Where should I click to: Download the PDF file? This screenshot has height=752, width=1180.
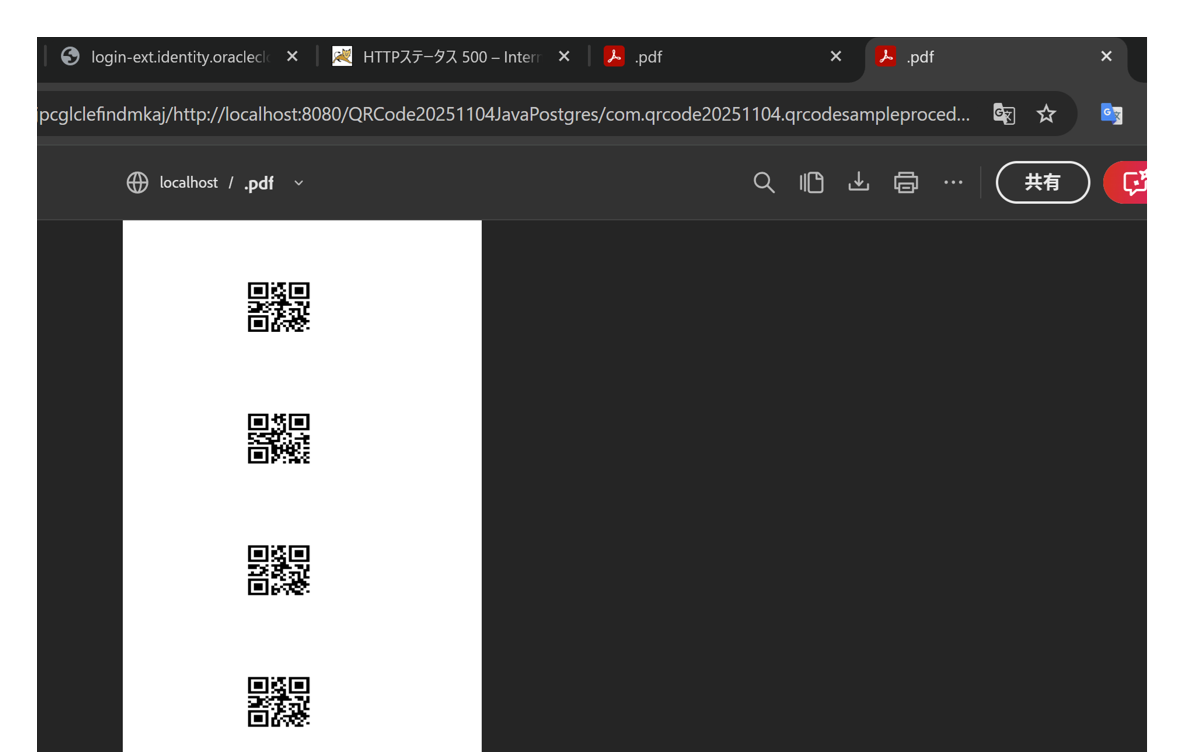(858, 182)
